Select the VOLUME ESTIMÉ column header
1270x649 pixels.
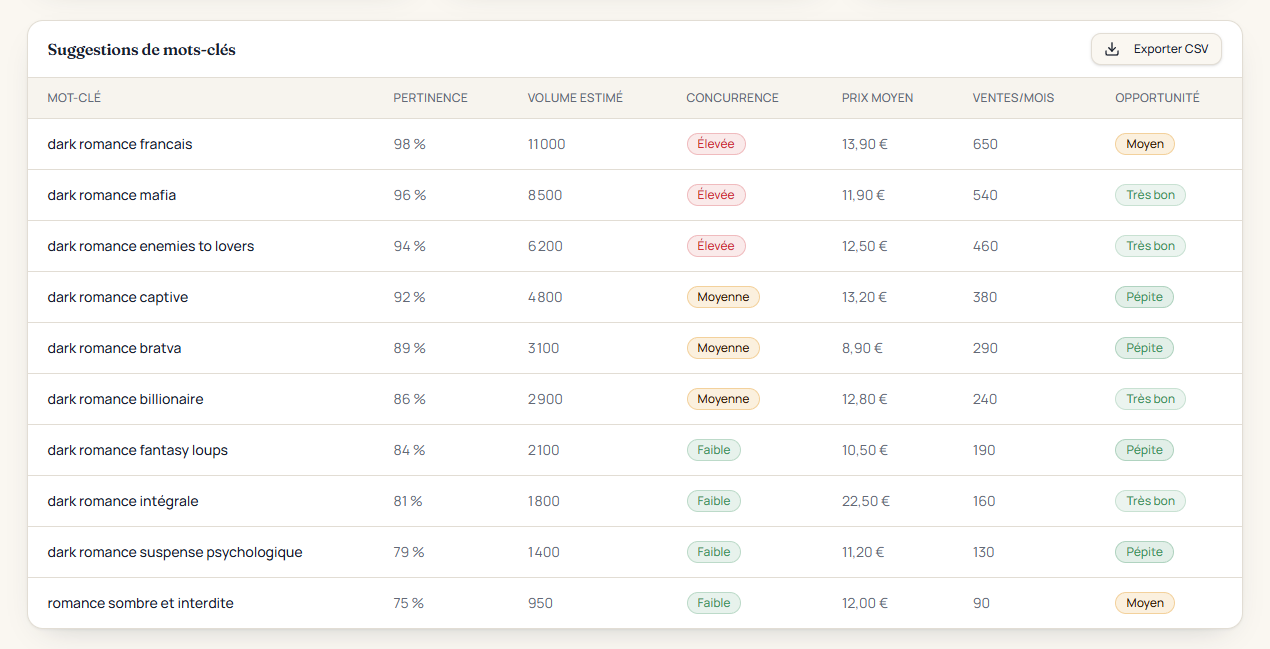point(575,98)
